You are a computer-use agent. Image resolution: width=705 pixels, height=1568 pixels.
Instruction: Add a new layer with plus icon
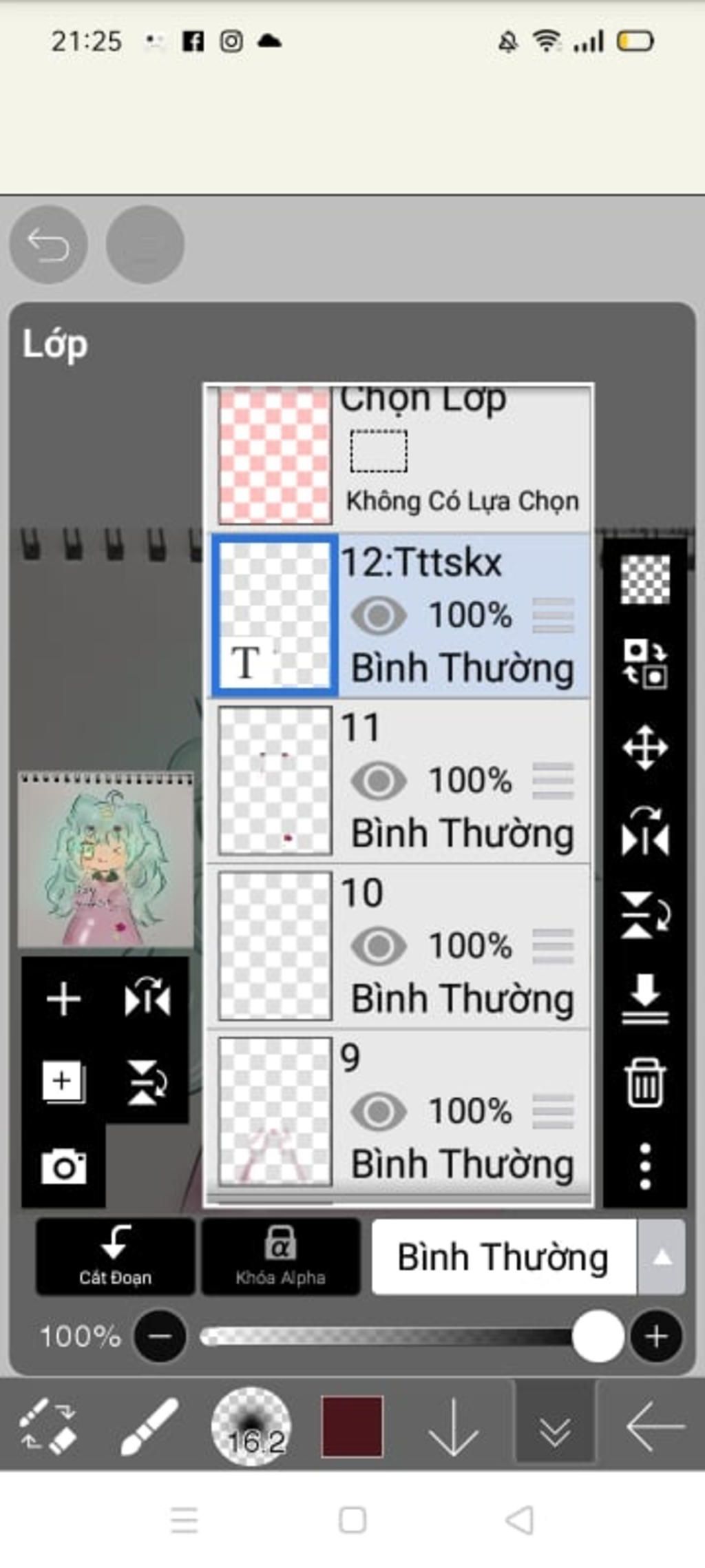[x=63, y=999]
